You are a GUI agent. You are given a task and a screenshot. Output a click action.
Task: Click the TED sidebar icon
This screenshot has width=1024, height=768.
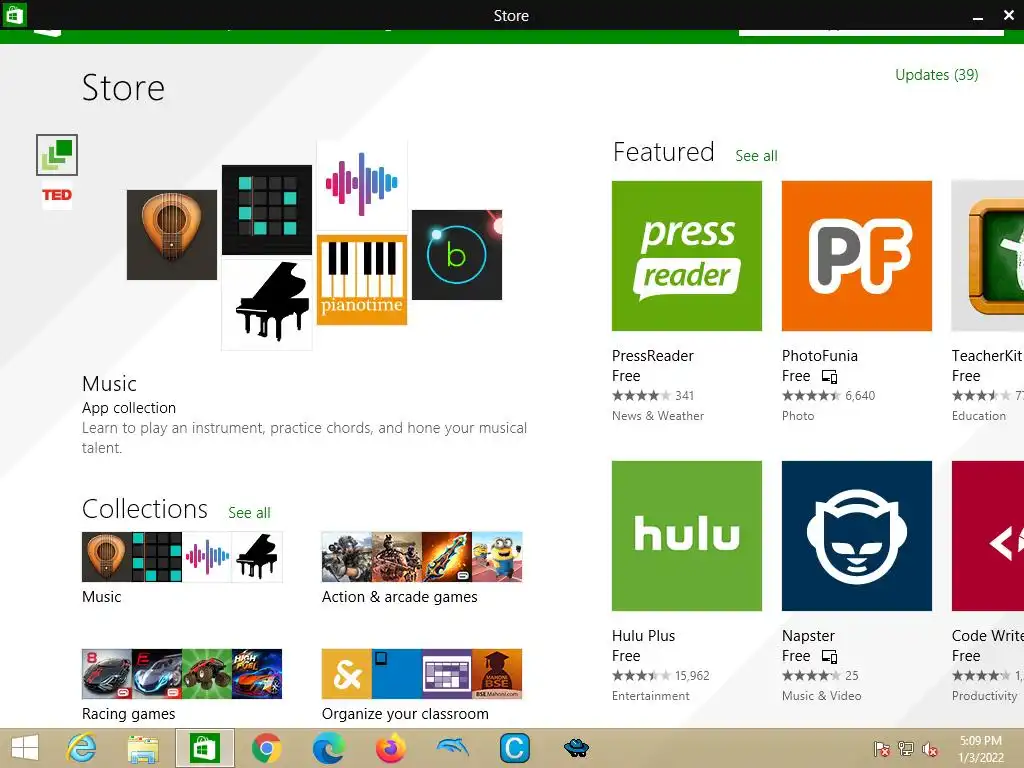(x=57, y=195)
